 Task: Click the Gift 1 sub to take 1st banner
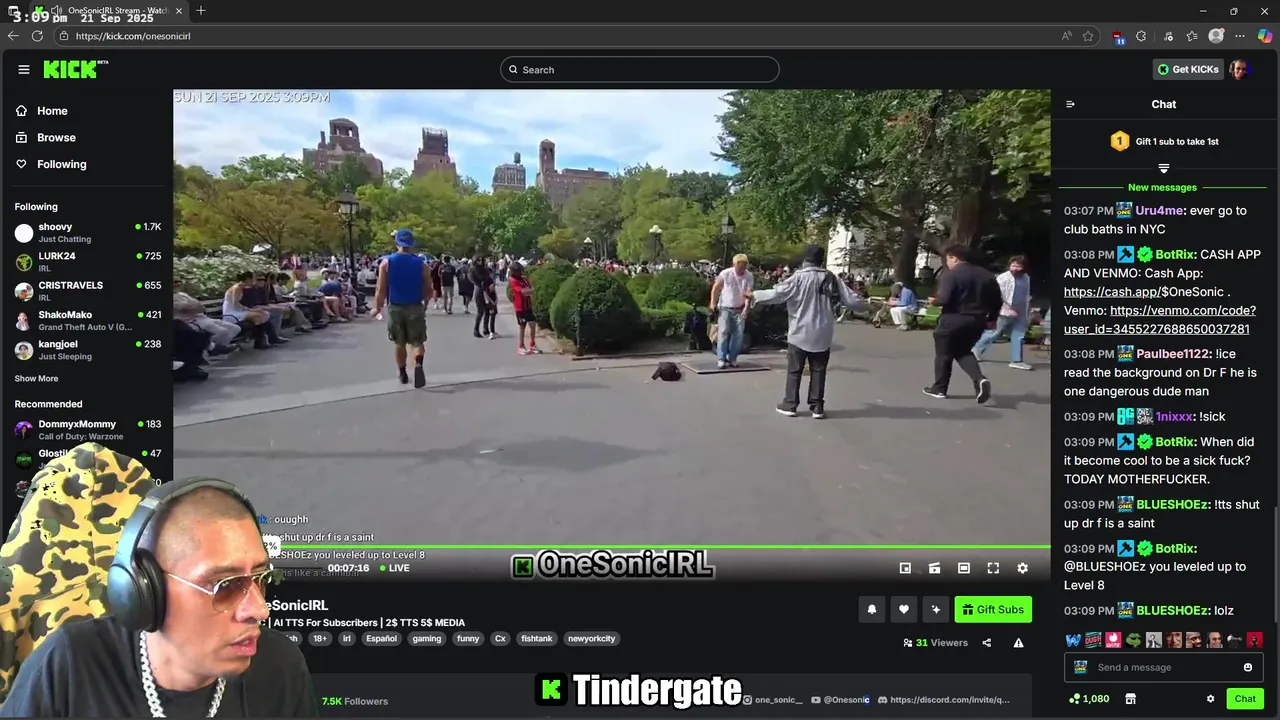[x=1164, y=142]
